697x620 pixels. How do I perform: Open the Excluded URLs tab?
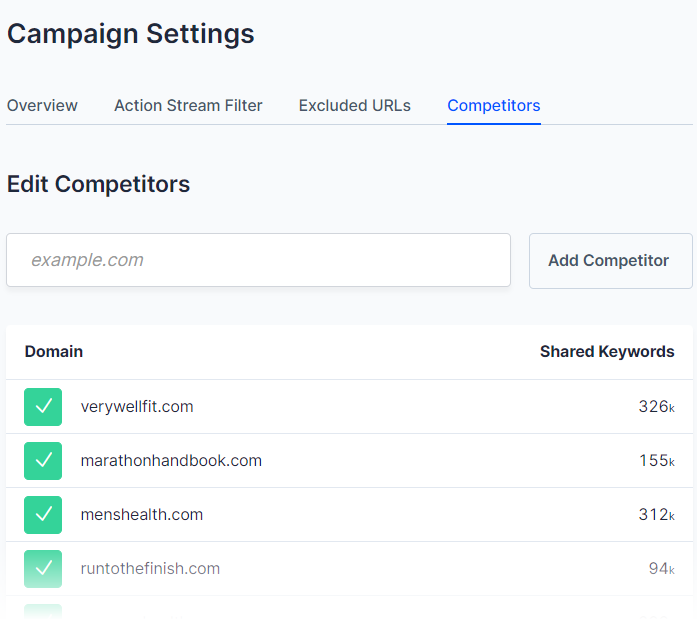pyautogui.click(x=355, y=106)
